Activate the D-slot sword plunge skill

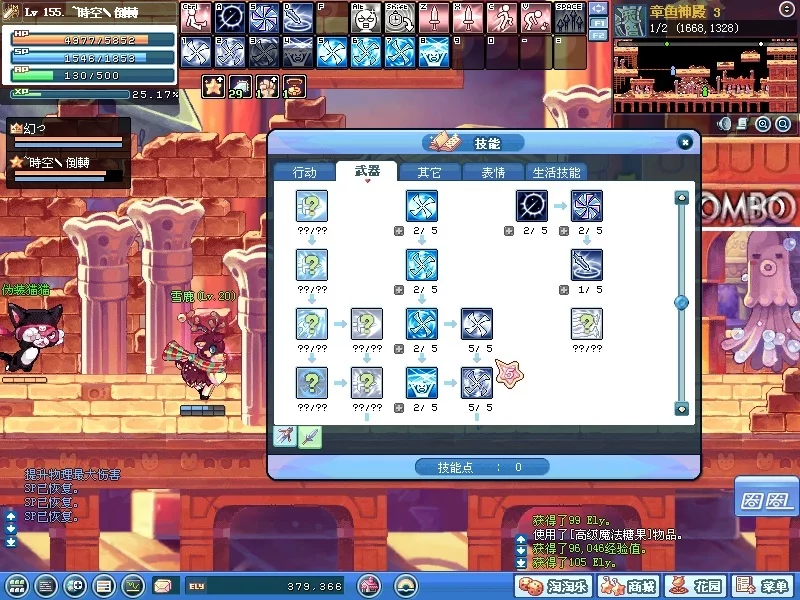click(298, 18)
